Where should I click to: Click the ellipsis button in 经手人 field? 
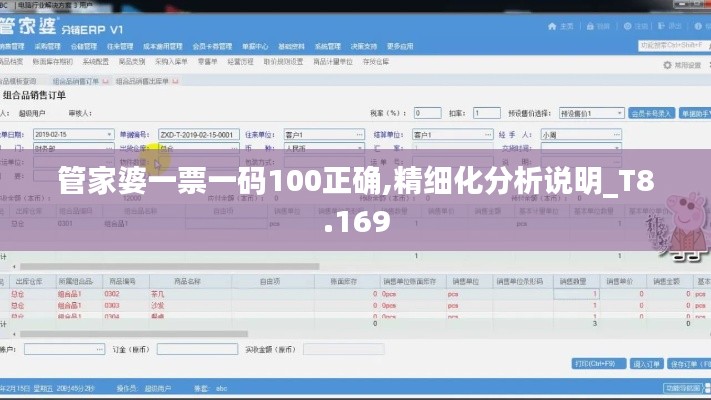pos(616,135)
